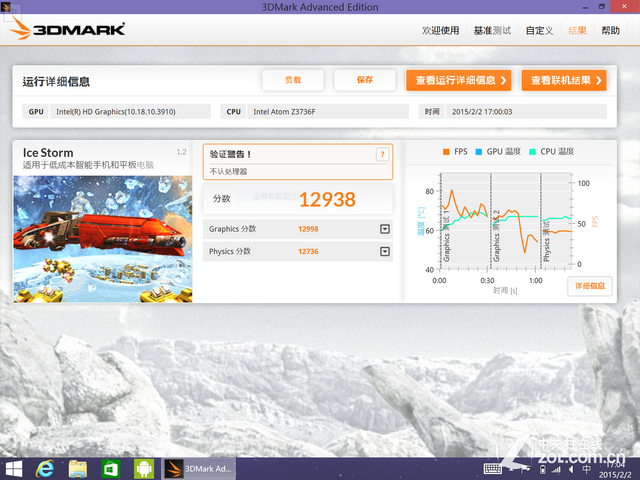Open File Explorer from taskbar
The height and width of the screenshot is (480, 640).
point(78,469)
